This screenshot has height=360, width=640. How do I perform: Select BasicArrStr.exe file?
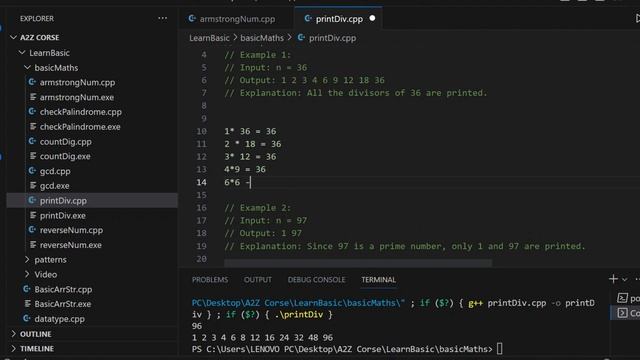click(62, 304)
